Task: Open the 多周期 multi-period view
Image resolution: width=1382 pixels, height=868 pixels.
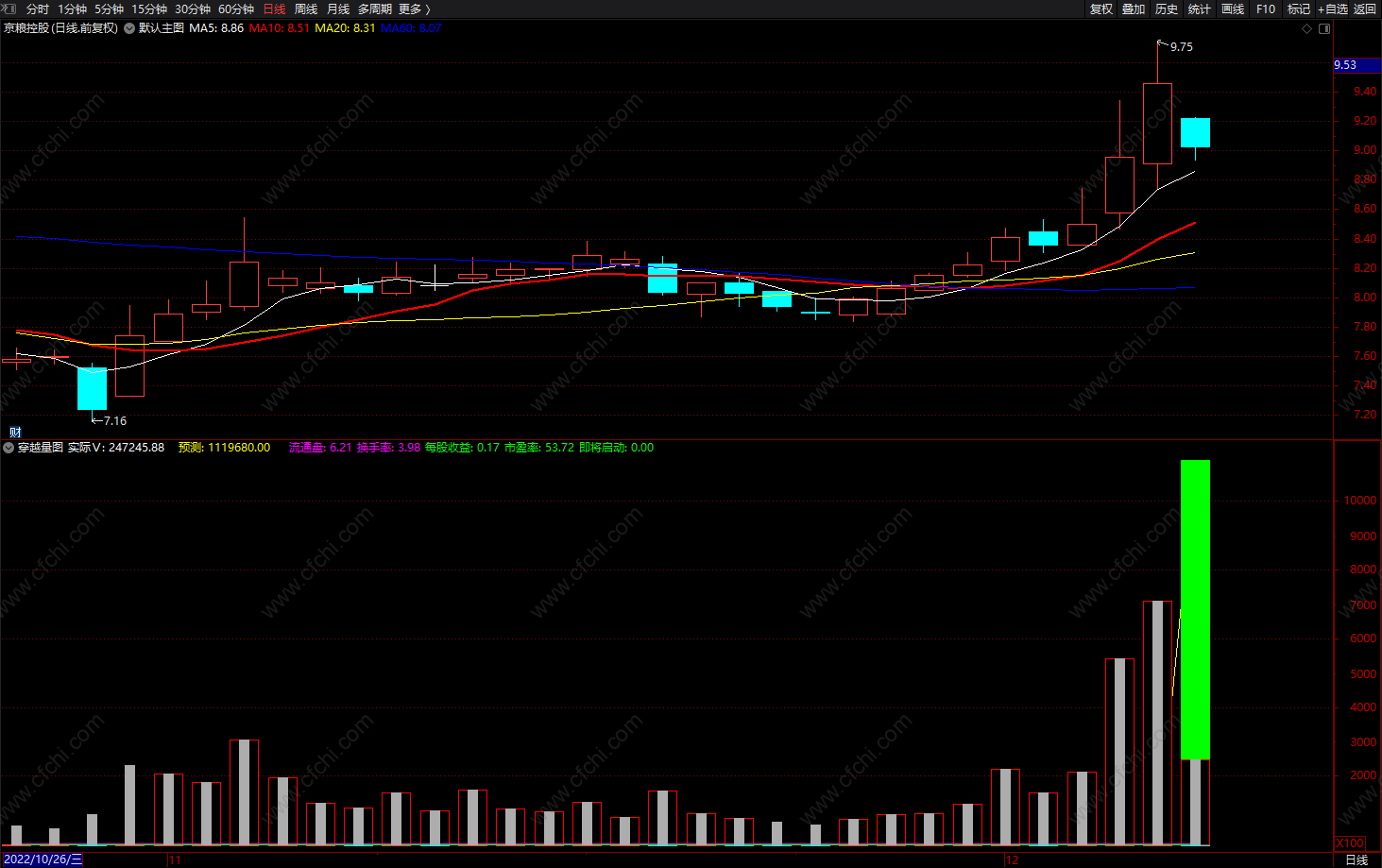Action: [375, 9]
